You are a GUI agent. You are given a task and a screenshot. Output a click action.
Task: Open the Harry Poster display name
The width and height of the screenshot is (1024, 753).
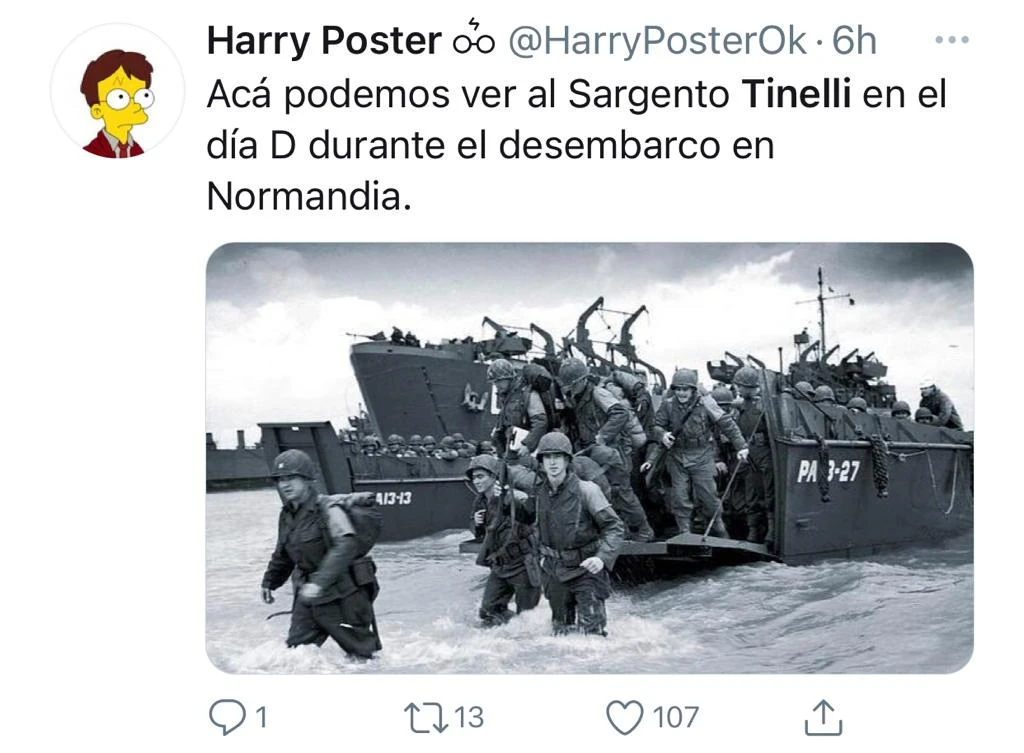coord(324,40)
